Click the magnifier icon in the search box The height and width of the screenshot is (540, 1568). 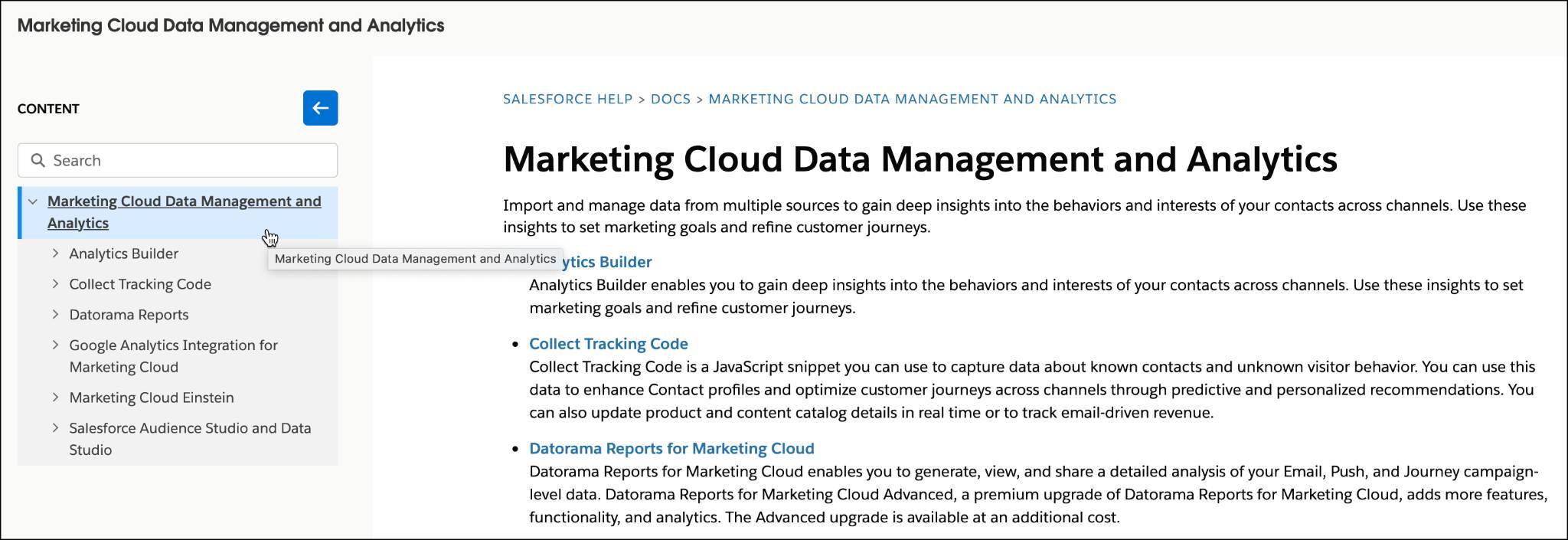[x=38, y=160]
